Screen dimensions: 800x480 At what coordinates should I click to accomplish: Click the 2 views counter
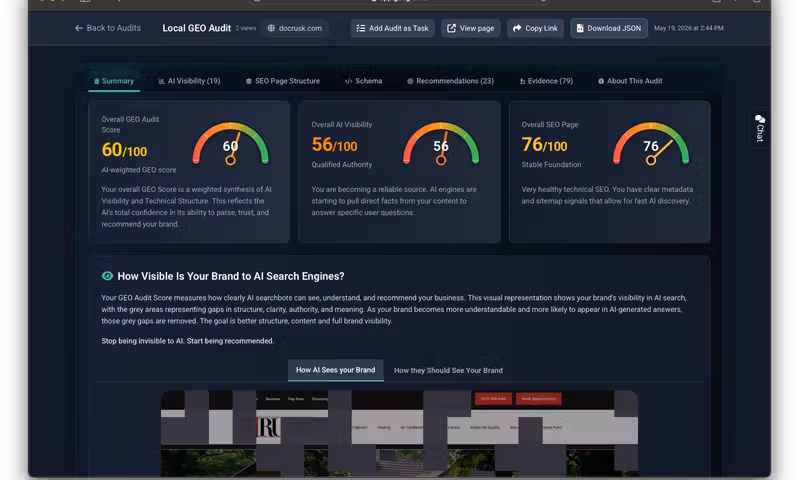[x=246, y=29]
